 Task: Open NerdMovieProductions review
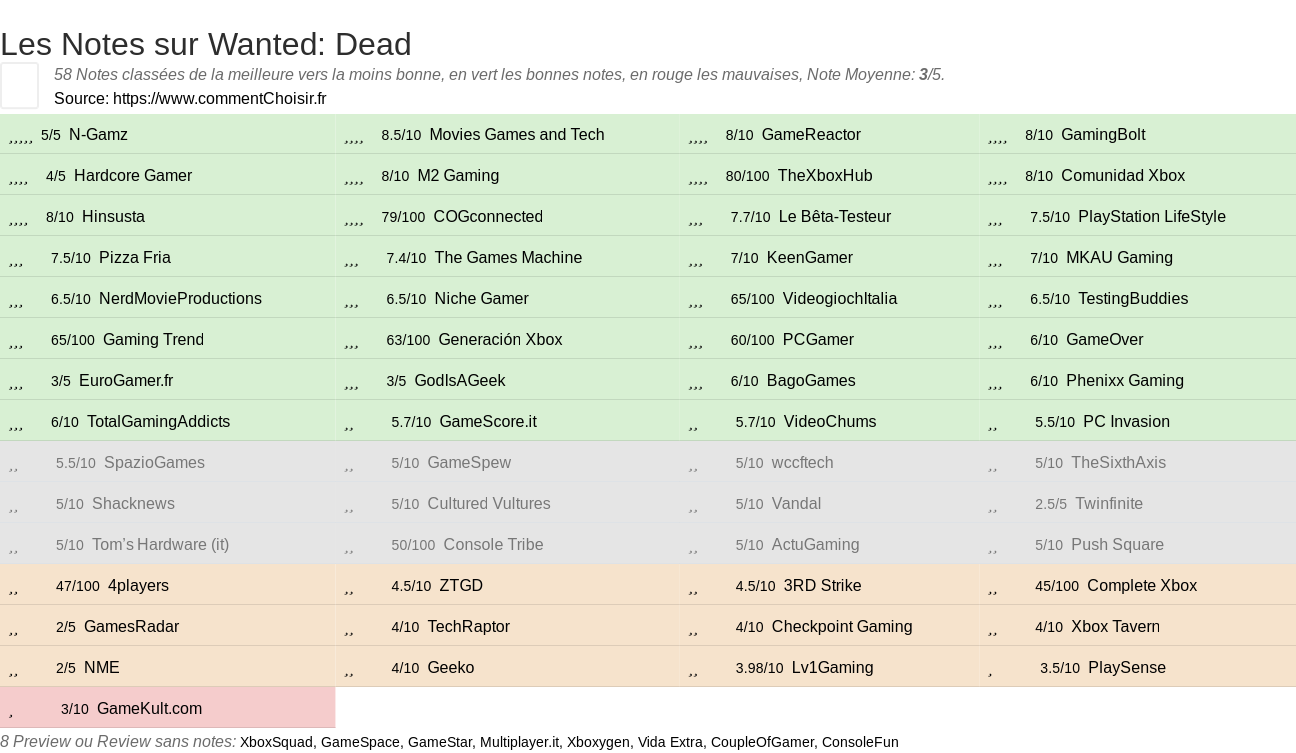pyautogui.click(x=180, y=298)
